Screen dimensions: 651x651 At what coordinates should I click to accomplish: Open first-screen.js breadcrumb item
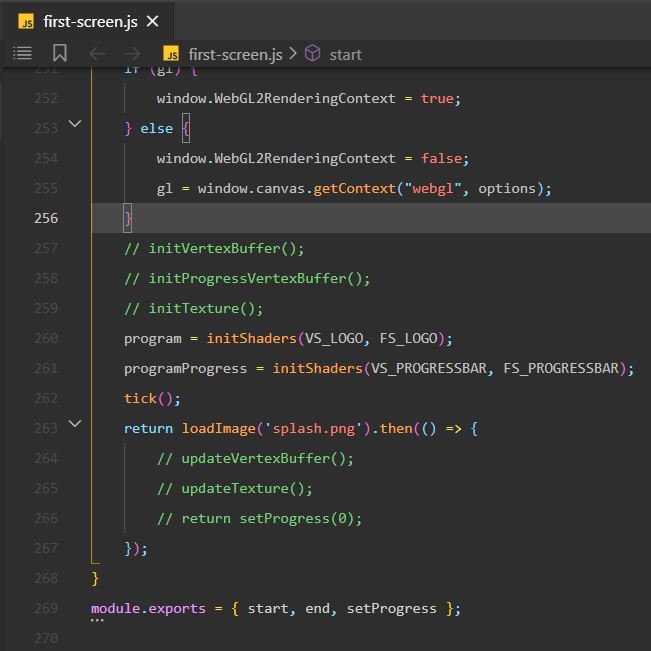(x=235, y=54)
